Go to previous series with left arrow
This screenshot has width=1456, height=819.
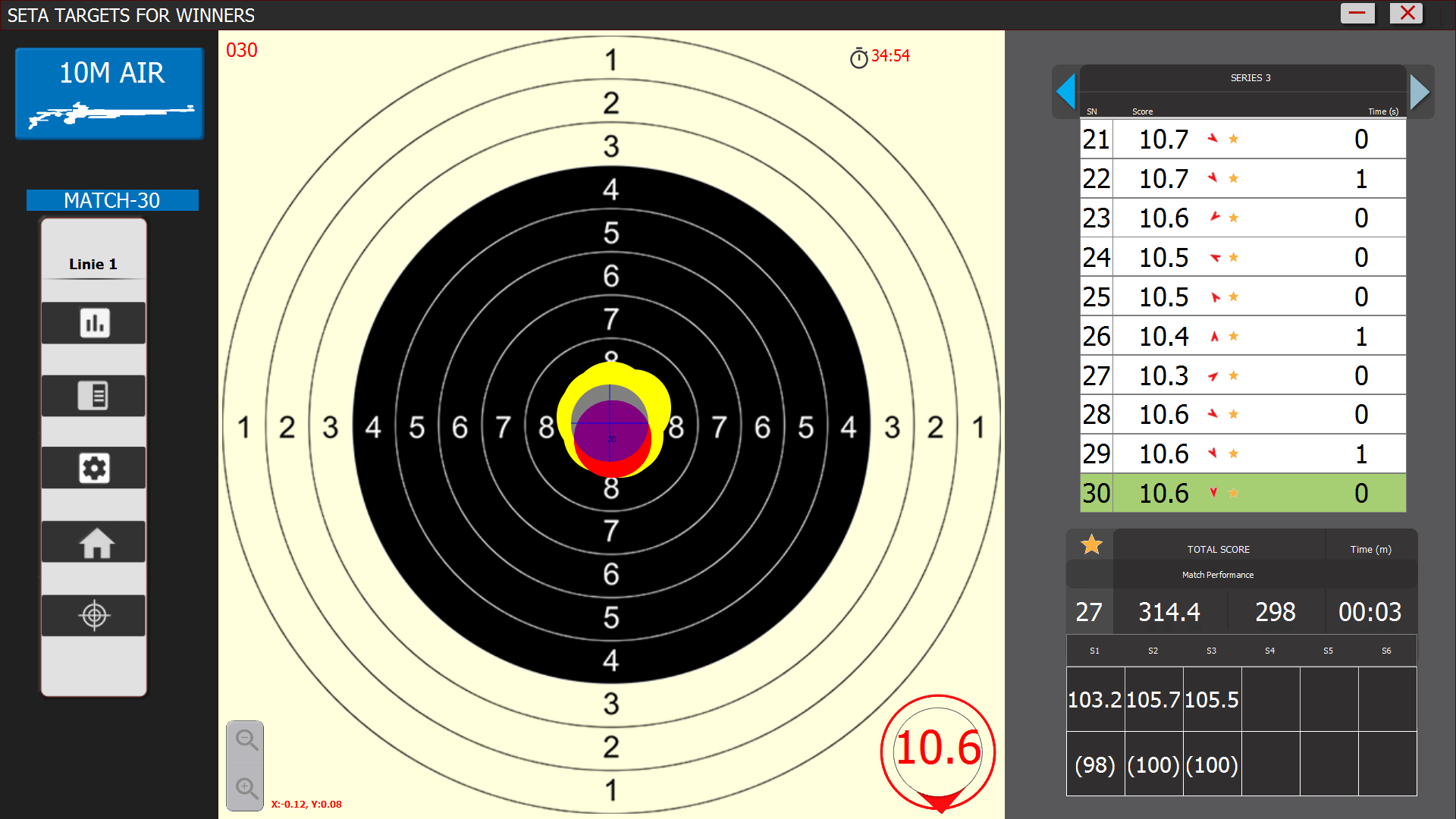click(1066, 92)
